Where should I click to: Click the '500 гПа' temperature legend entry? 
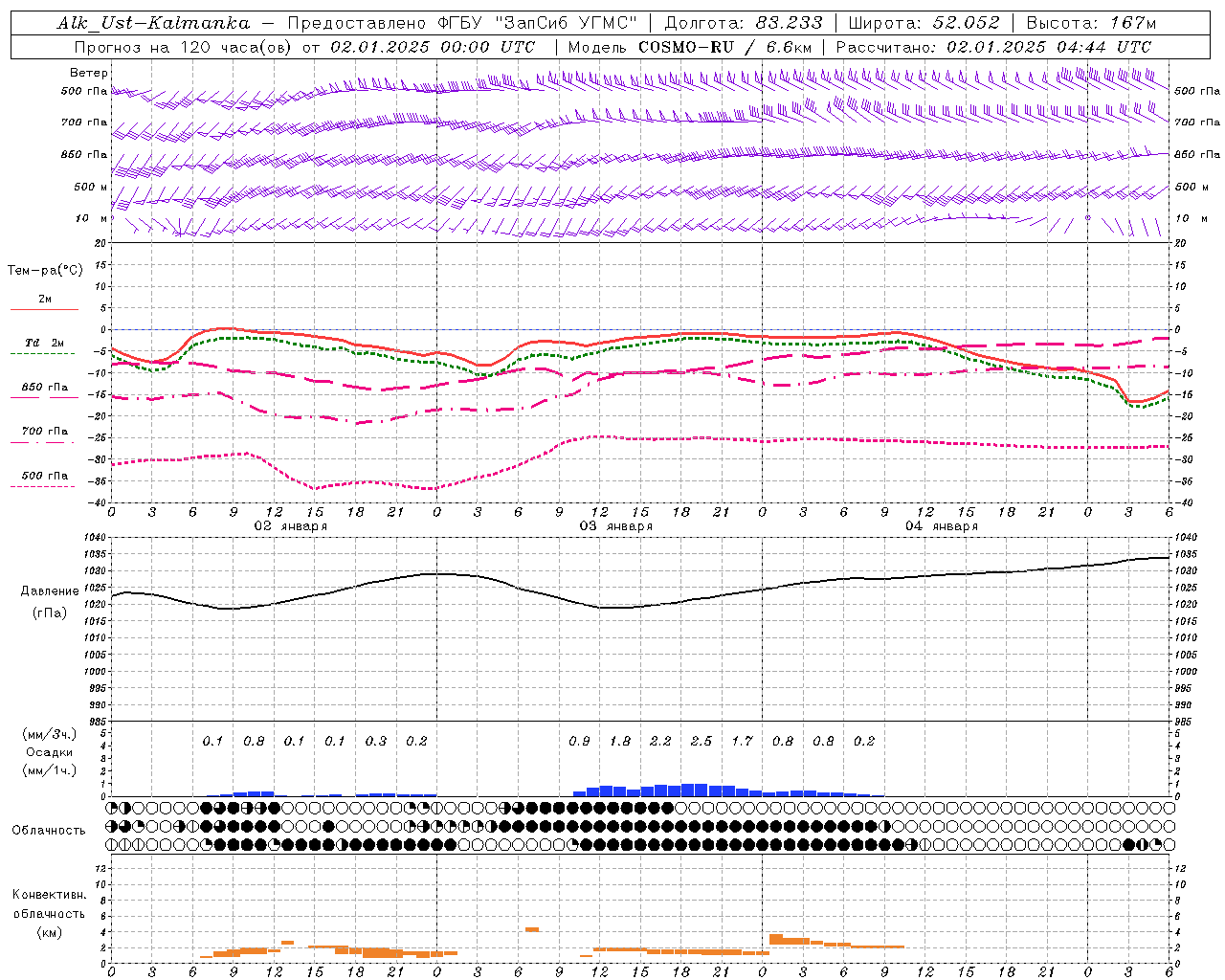(45, 476)
